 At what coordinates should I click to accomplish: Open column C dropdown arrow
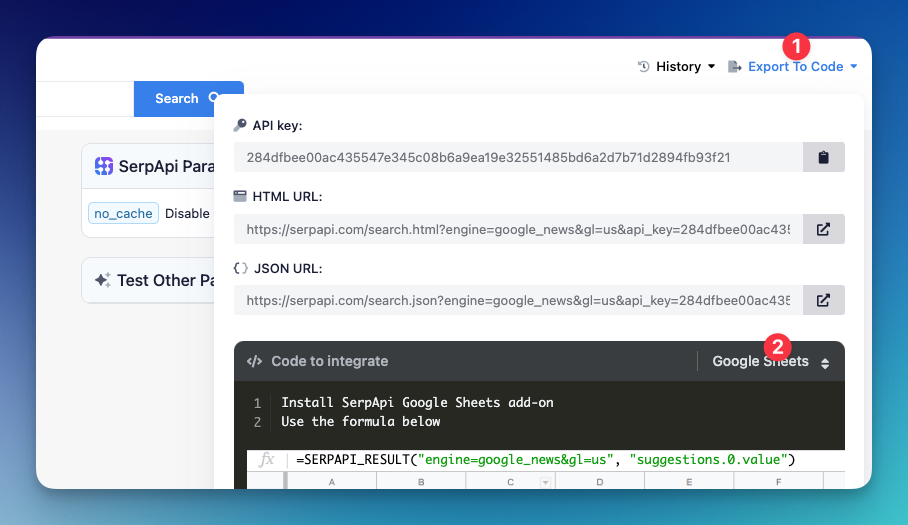[x=545, y=482]
